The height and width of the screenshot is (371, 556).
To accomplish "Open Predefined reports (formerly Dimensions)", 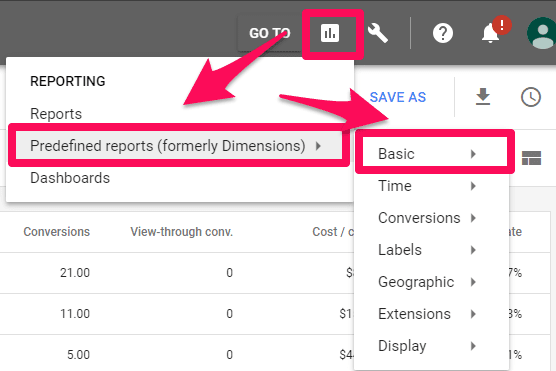I will [179, 146].
